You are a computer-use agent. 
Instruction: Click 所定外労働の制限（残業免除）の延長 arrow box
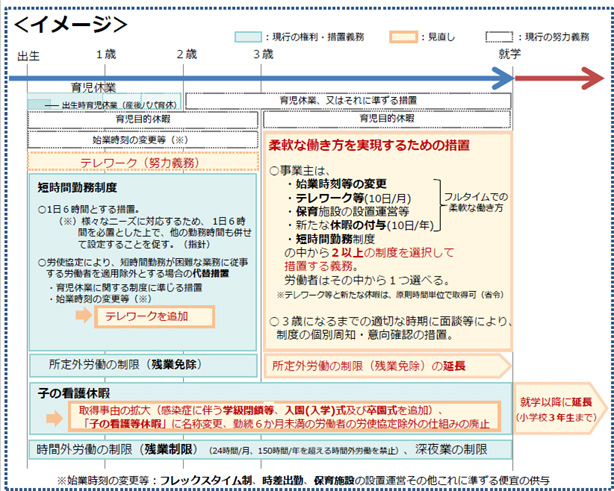tap(388, 366)
